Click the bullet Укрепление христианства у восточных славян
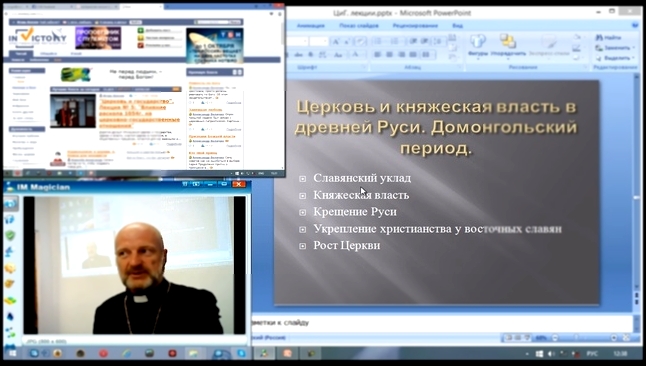This screenshot has width=646, height=366. [437, 229]
